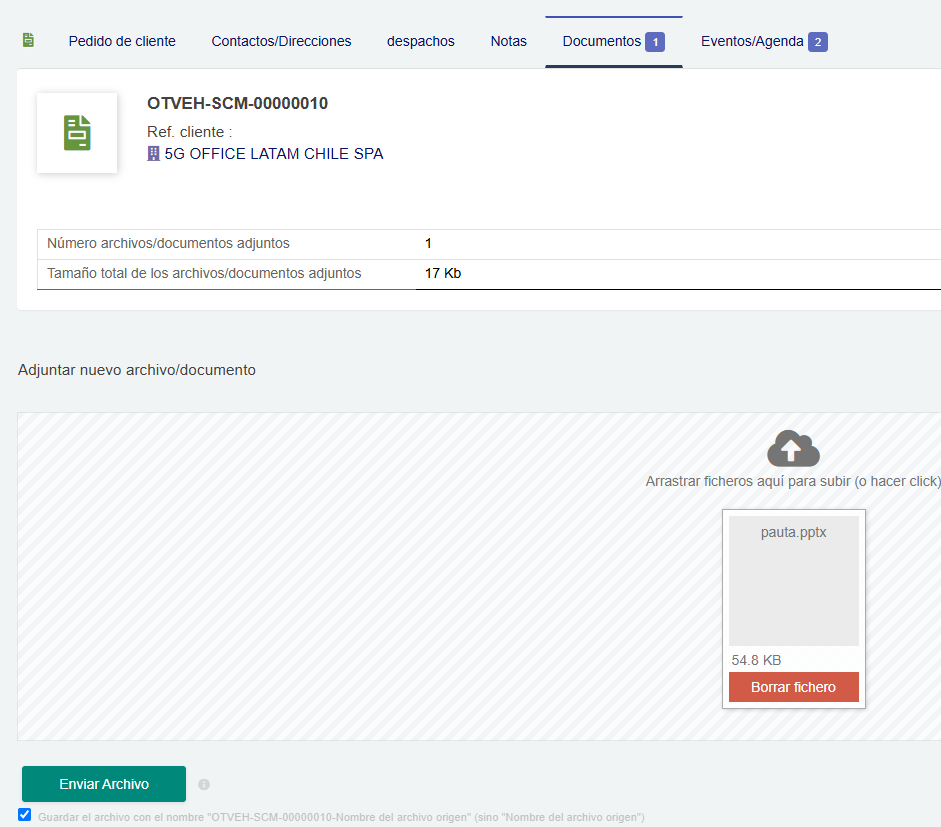The width and height of the screenshot is (941, 827).
Task: Click the order reference OTVEH-SCM-00000010 title
Action: [x=237, y=103]
